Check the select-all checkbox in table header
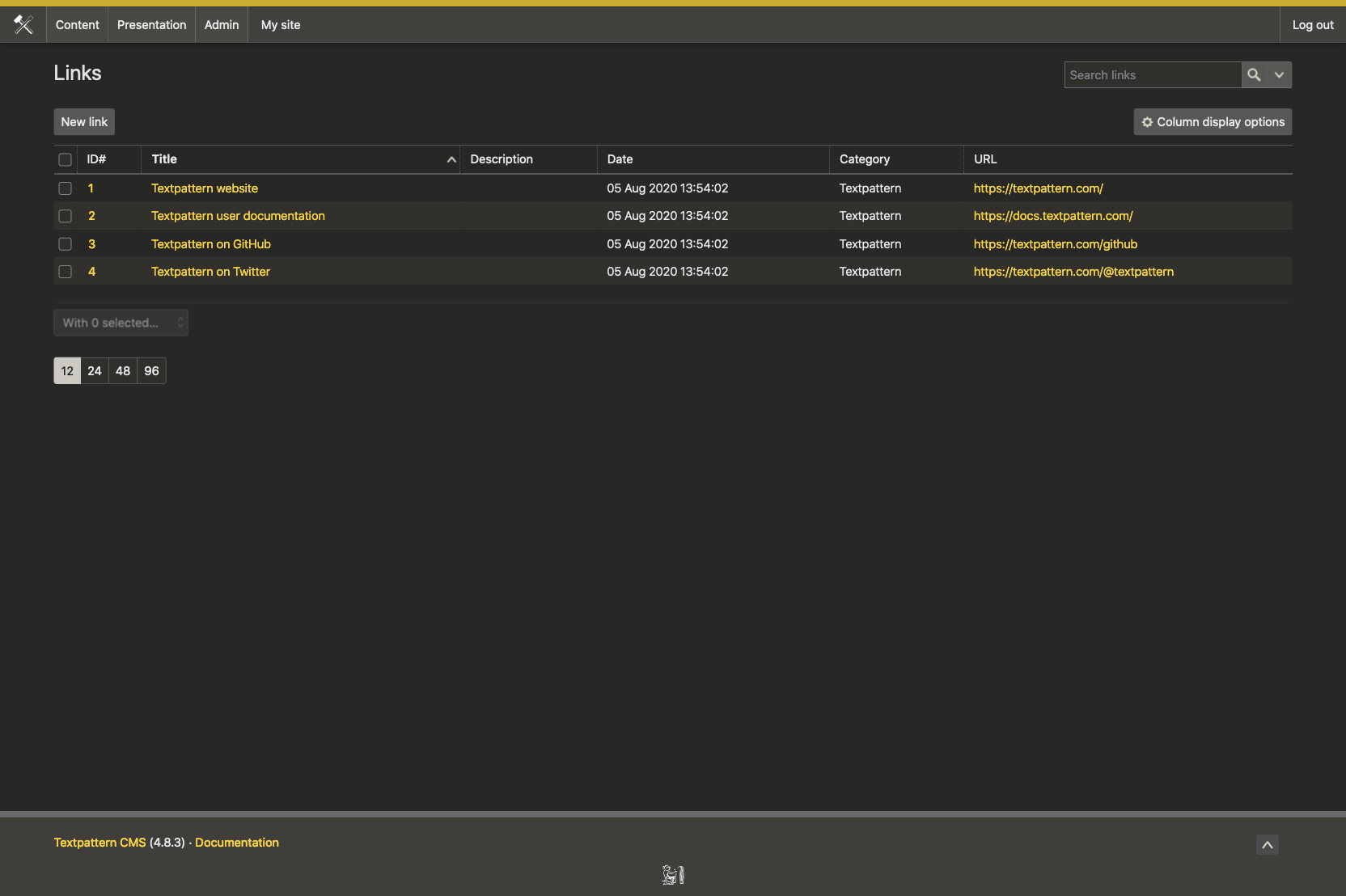This screenshot has width=1346, height=896. (65, 159)
